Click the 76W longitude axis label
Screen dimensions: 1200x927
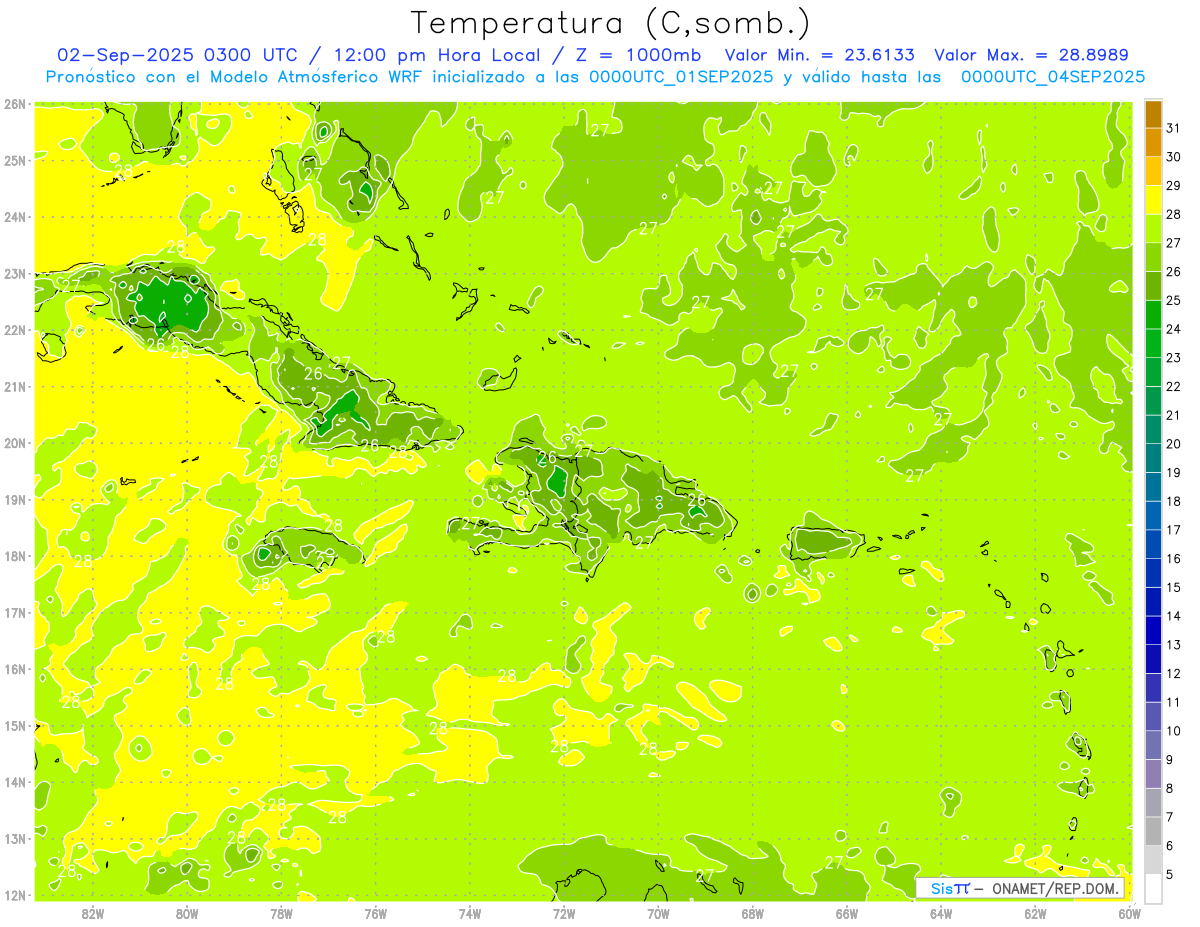[376, 913]
